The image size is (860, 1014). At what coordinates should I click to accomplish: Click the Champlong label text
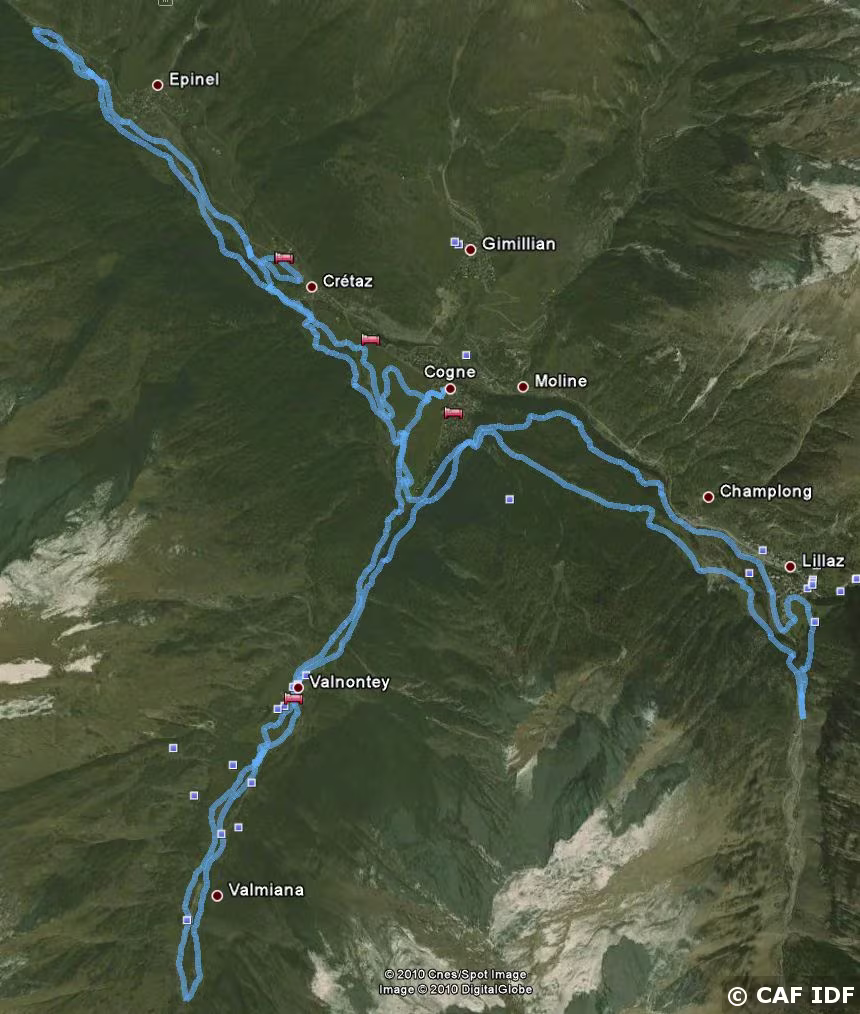click(766, 491)
